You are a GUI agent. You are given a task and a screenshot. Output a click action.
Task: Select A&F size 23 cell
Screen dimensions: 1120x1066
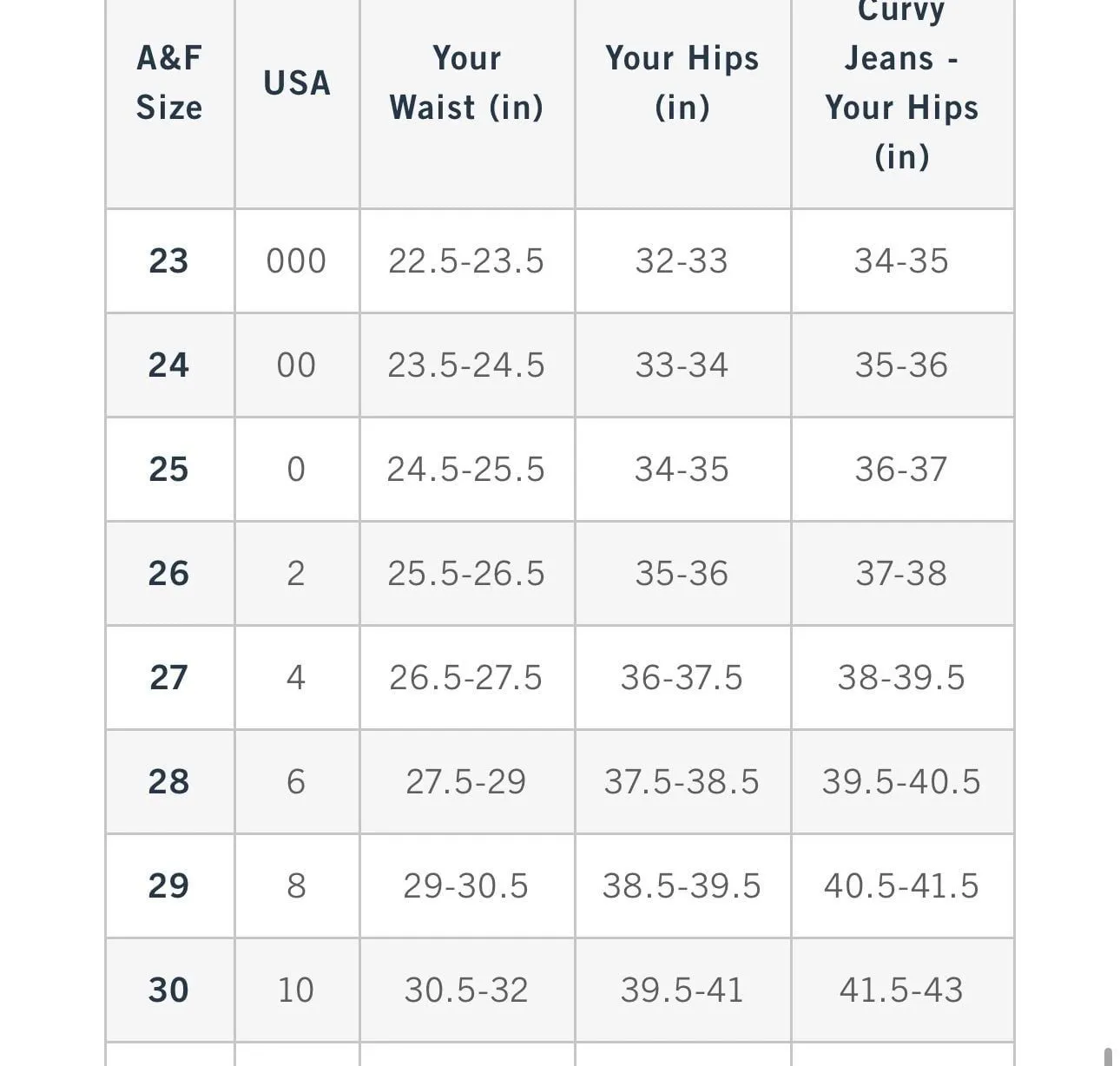click(169, 260)
